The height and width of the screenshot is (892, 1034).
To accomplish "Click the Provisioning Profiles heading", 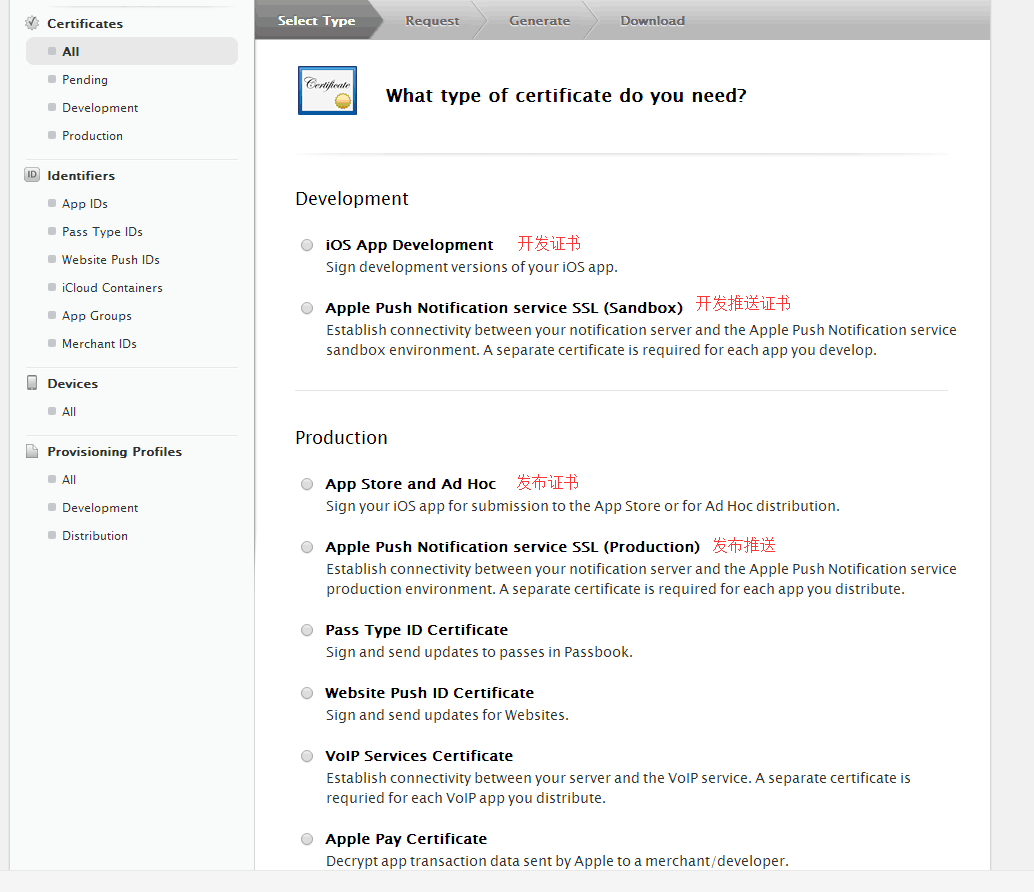I will (x=115, y=452).
